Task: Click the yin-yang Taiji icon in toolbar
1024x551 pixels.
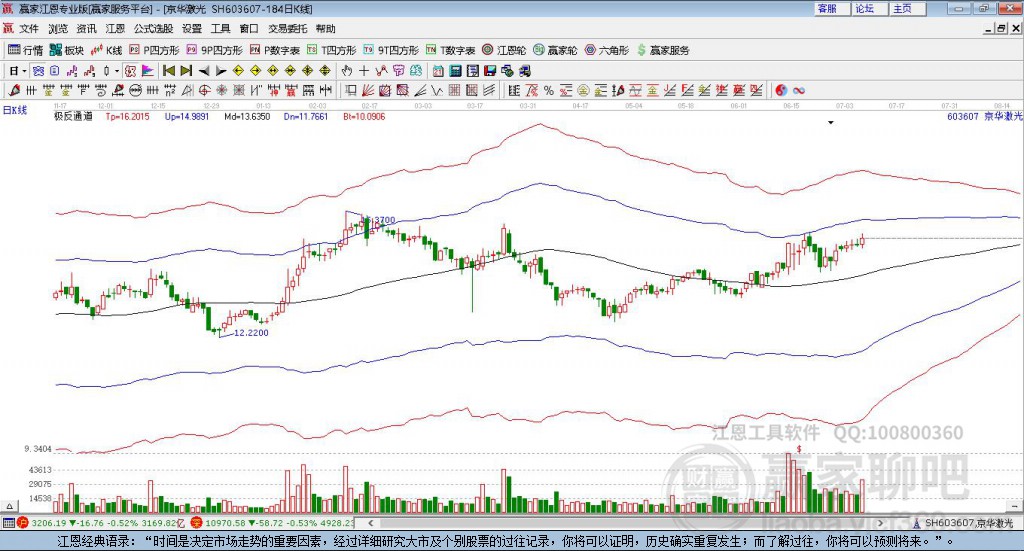Action: click(781, 91)
